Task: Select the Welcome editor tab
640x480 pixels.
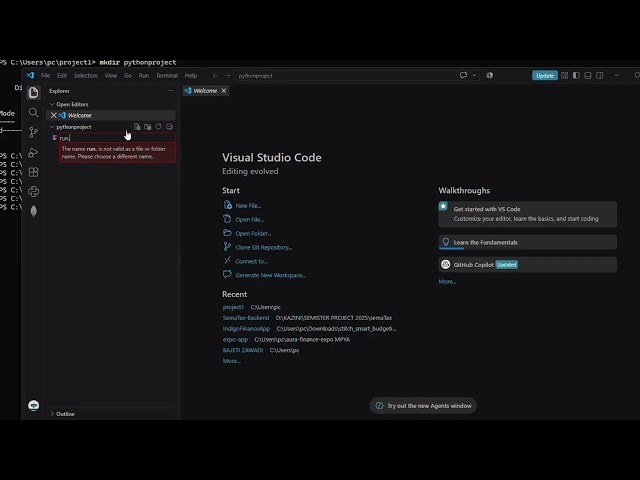Action: pyautogui.click(x=205, y=91)
